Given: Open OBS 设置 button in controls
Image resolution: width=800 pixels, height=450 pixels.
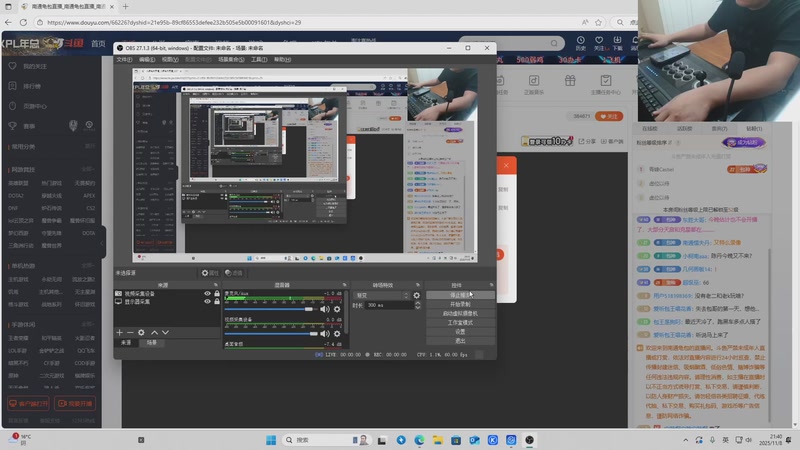Looking at the screenshot, I should tap(460, 332).
